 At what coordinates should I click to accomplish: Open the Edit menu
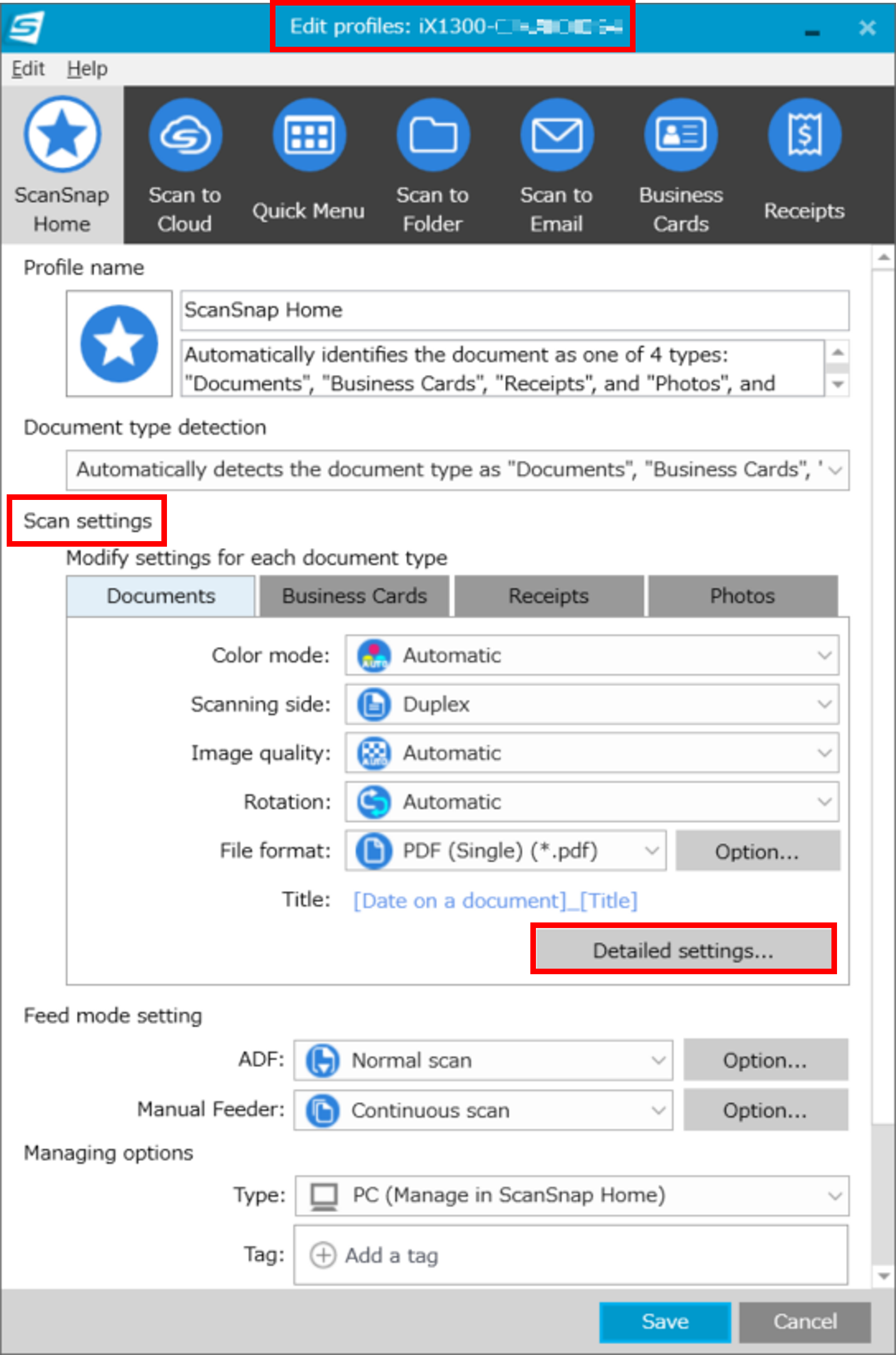pos(28,69)
